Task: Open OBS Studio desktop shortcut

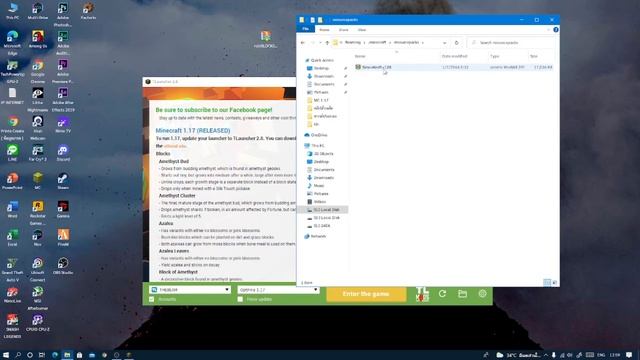Action: (x=63, y=266)
